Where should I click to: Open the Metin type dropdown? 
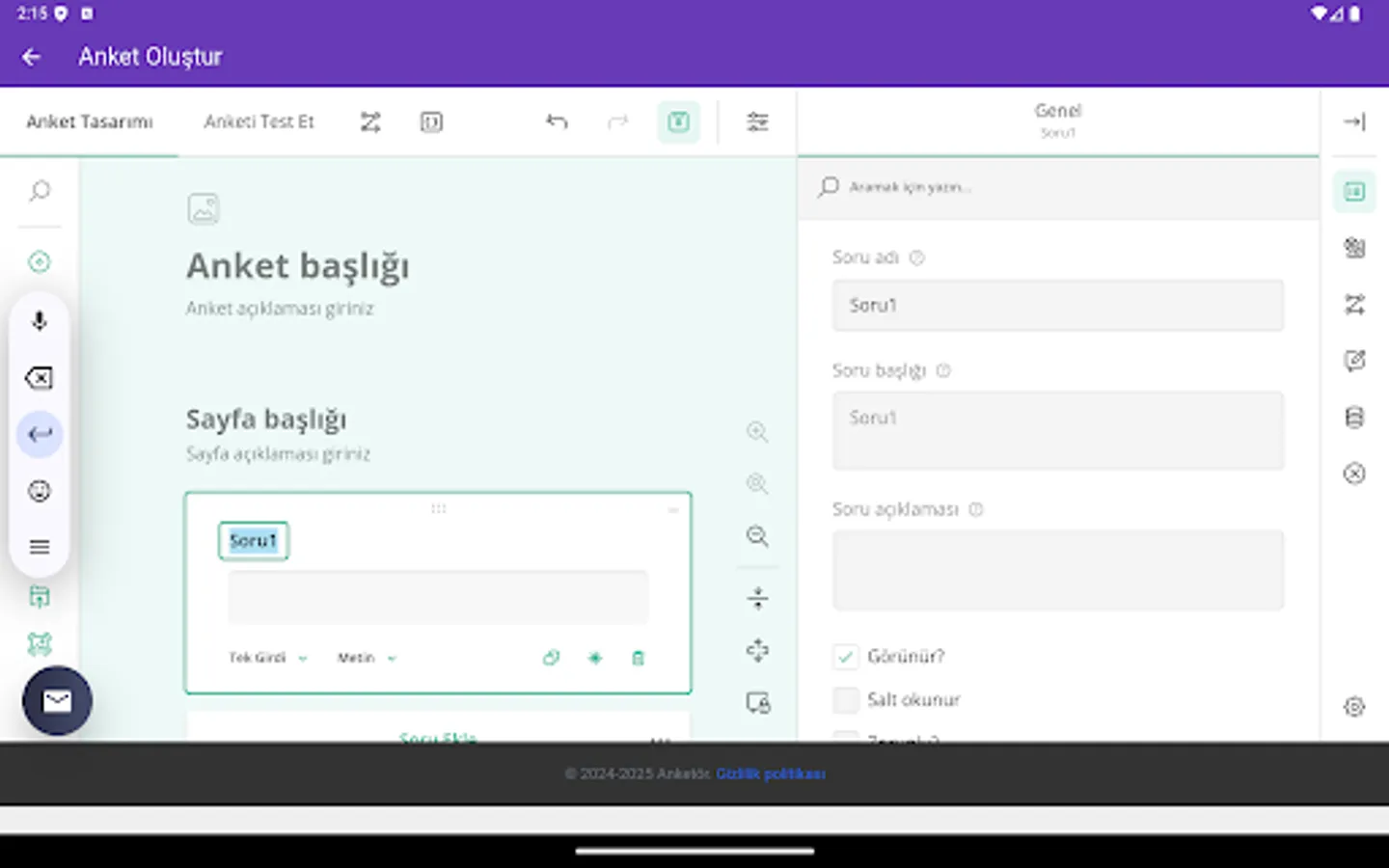365,658
